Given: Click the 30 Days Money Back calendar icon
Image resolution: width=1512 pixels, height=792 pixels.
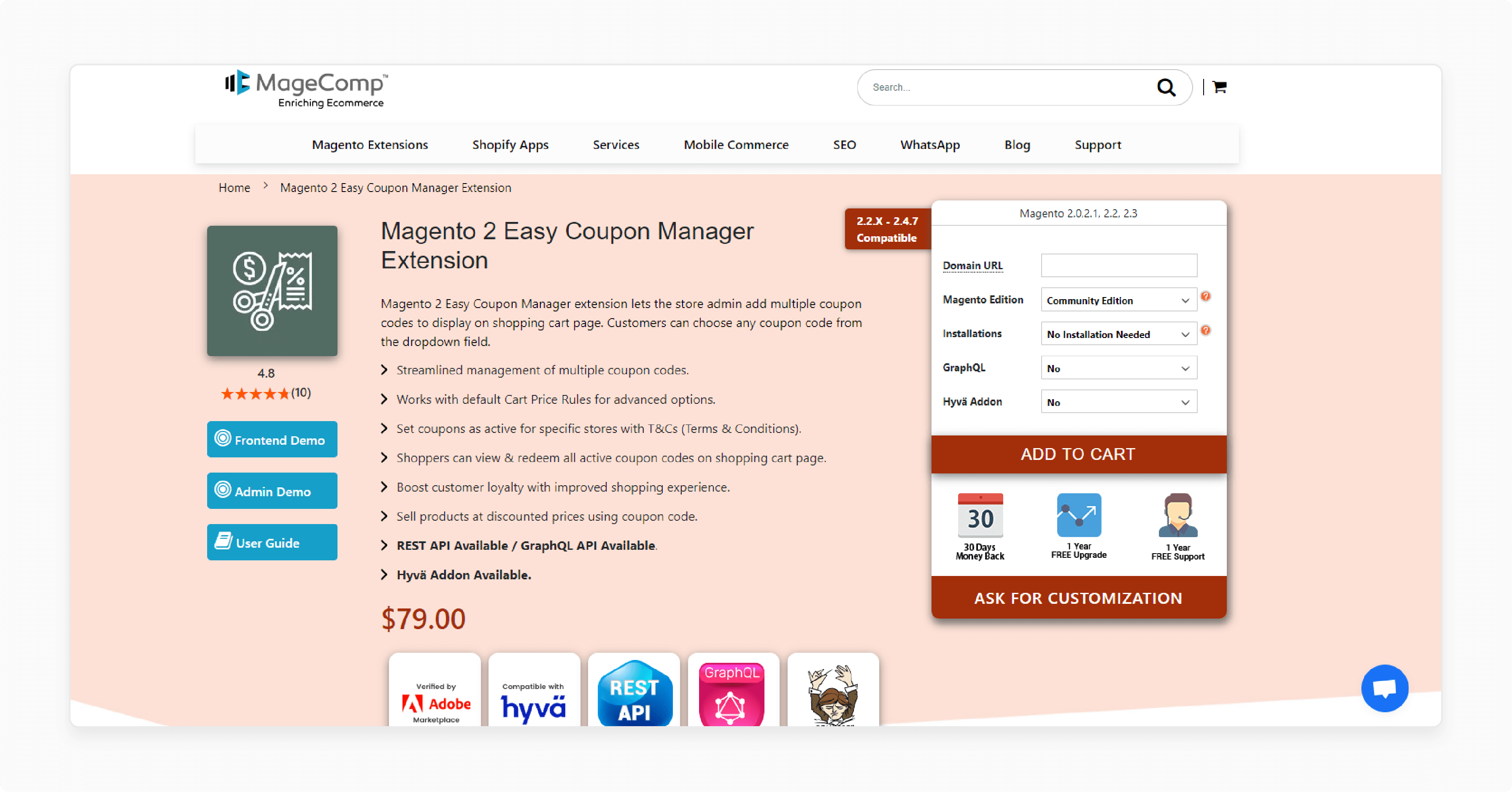Looking at the screenshot, I should (x=980, y=516).
